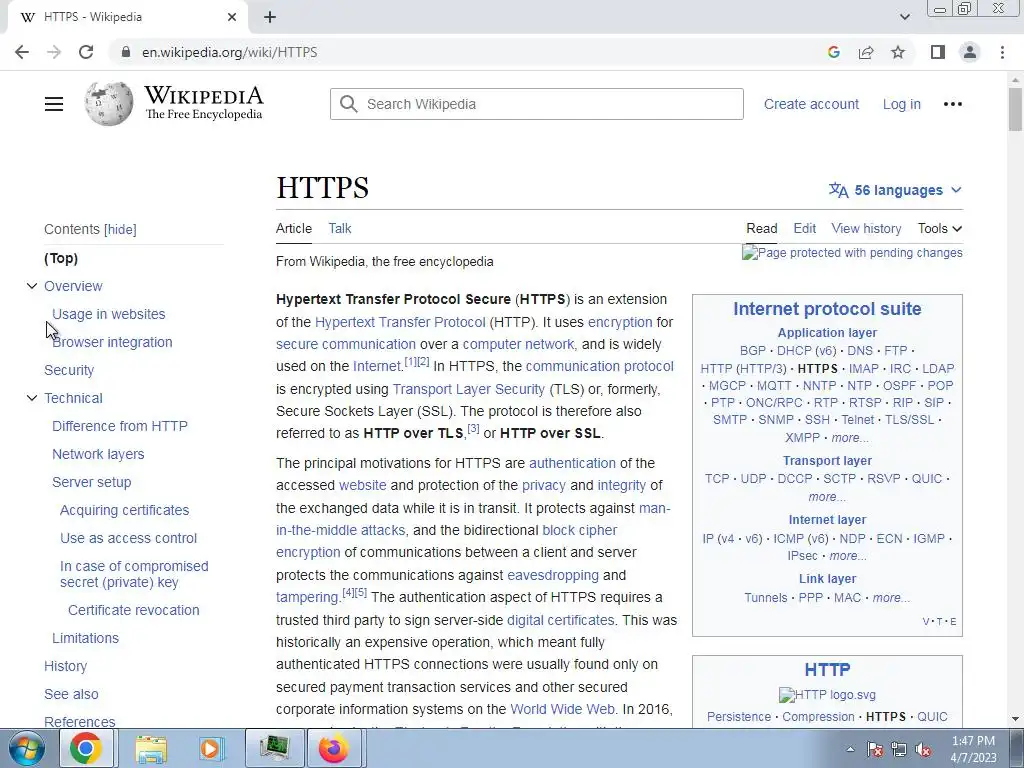
Task: Open Hypertext Transfer Protocol link
Action: coord(400,322)
